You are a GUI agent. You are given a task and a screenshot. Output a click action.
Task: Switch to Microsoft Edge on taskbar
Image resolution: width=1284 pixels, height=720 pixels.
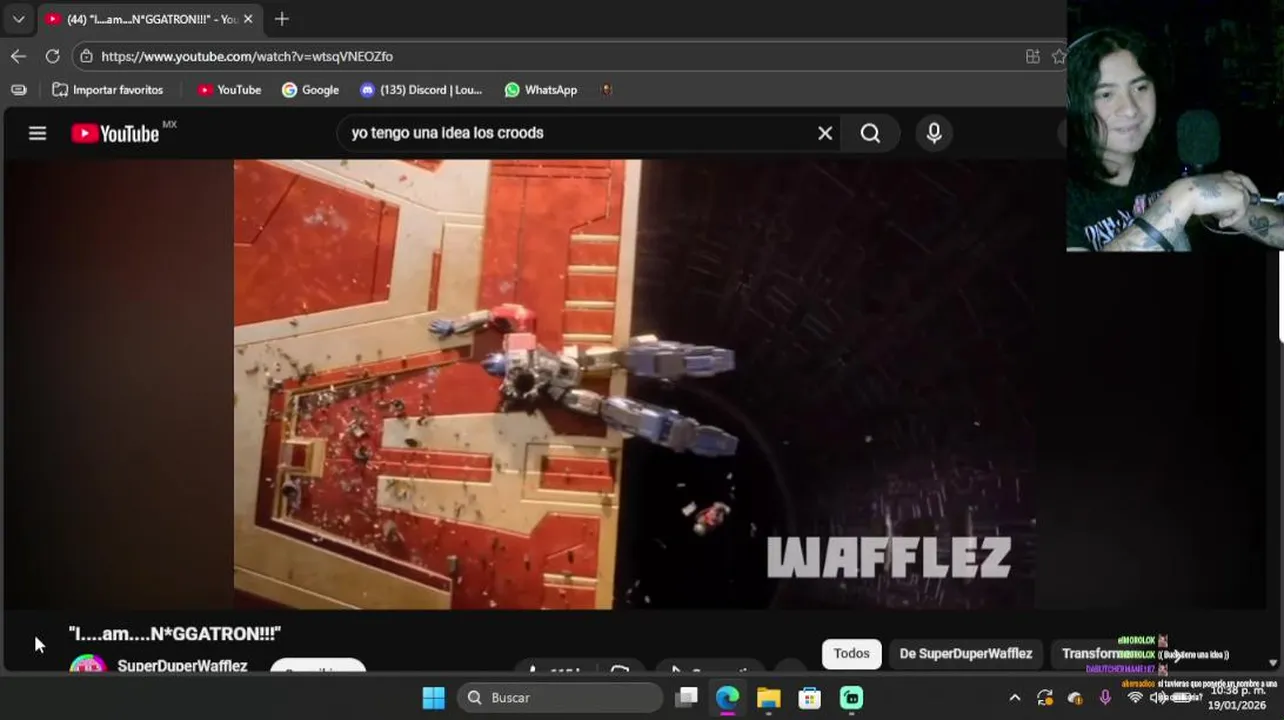[727, 698]
